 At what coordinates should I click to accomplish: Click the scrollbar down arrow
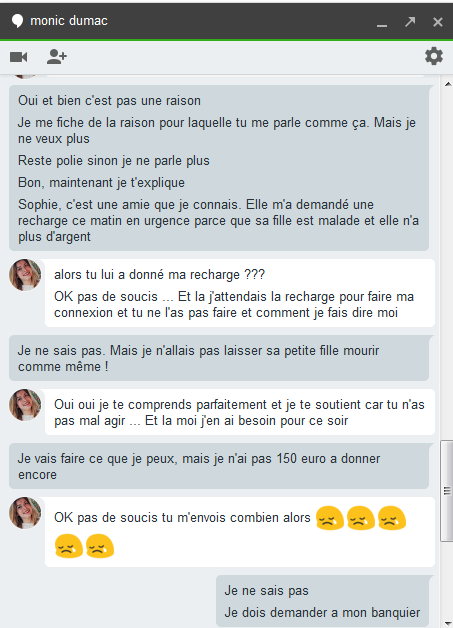point(448,624)
